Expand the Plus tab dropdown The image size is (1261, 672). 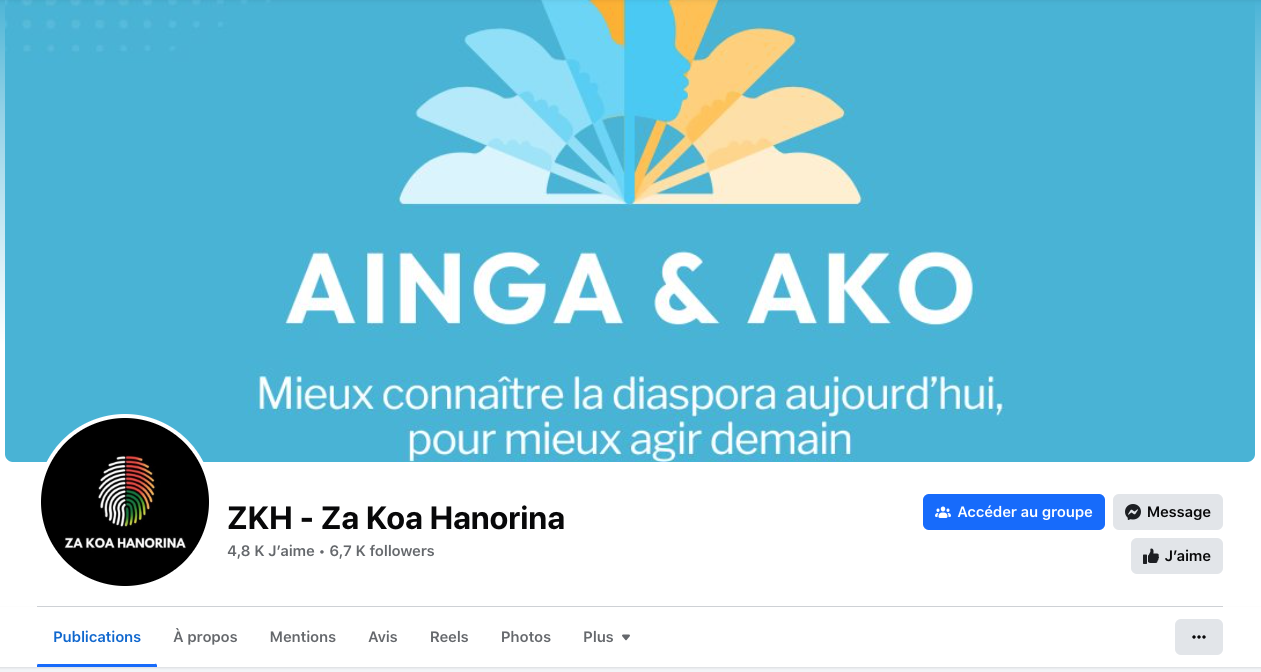tap(607, 637)
